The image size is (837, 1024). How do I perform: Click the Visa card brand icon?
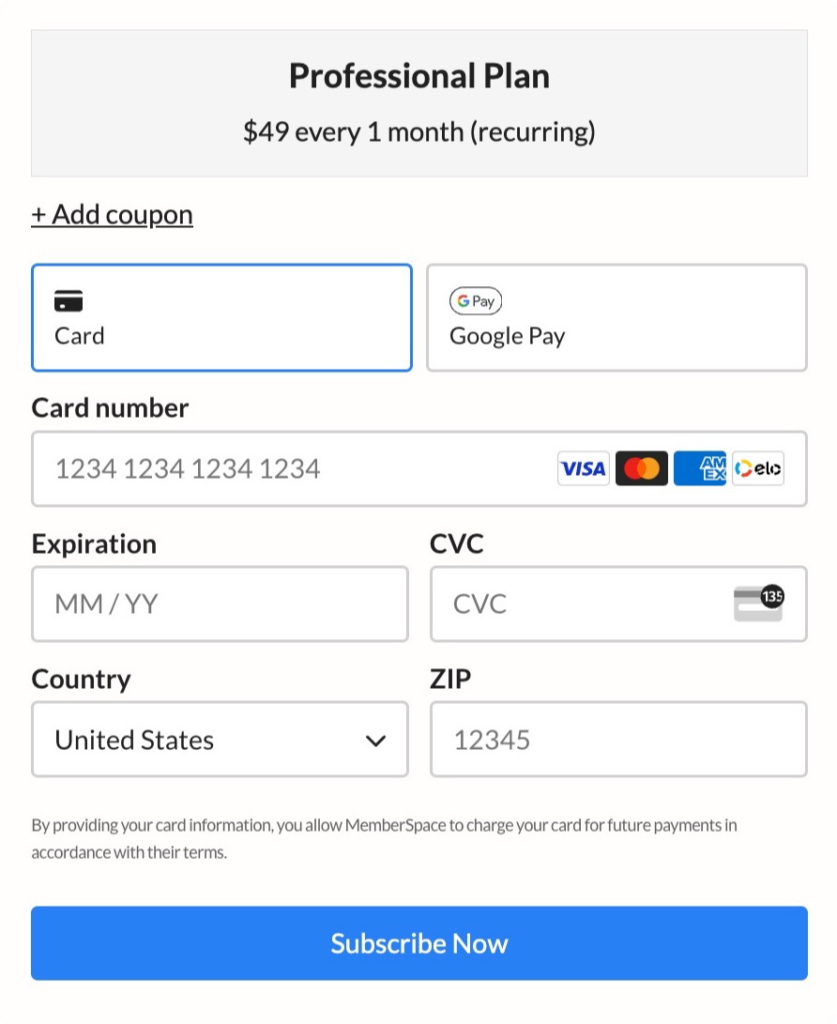click(583, 468)
